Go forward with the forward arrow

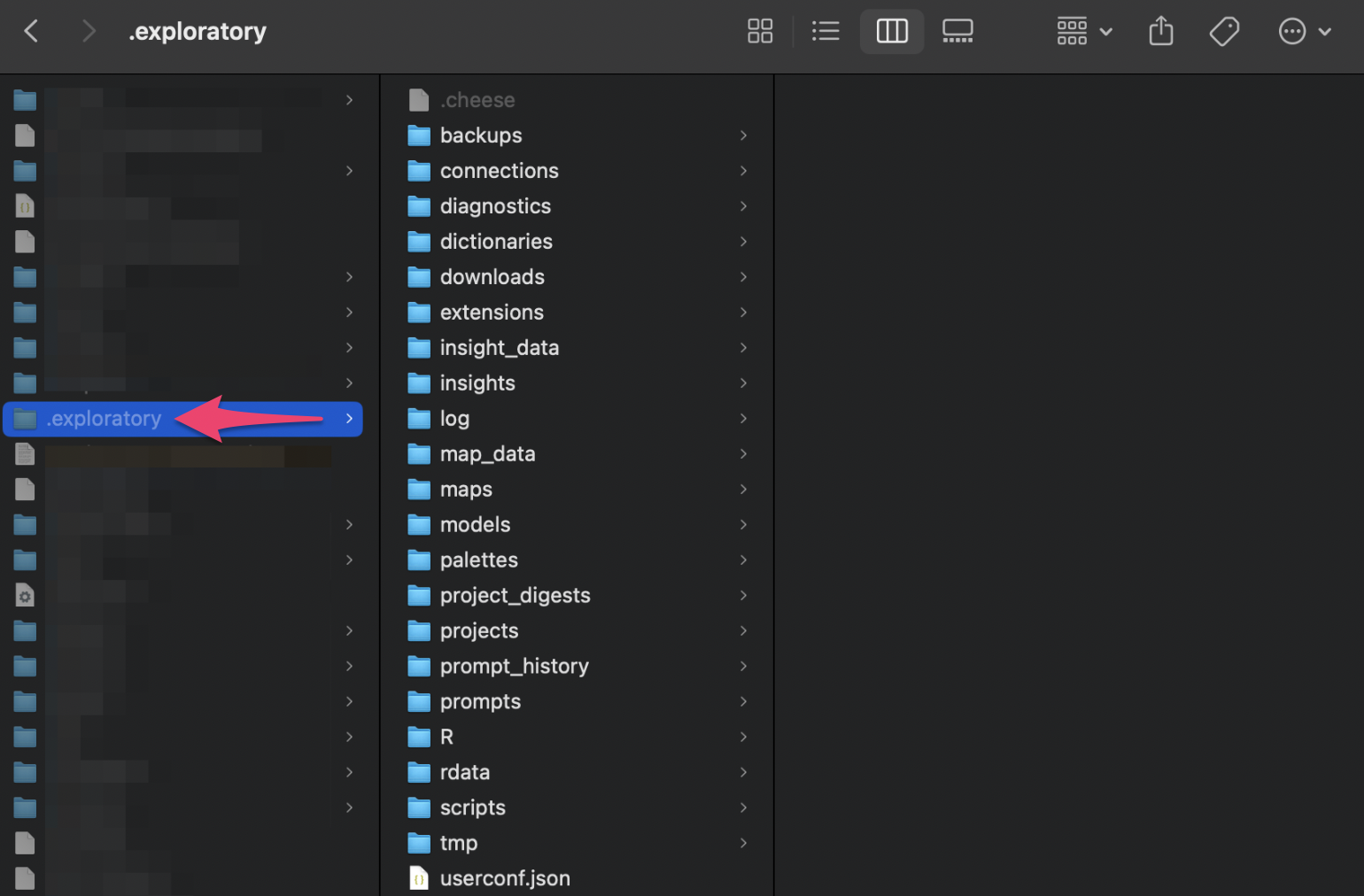click(88, 32)
